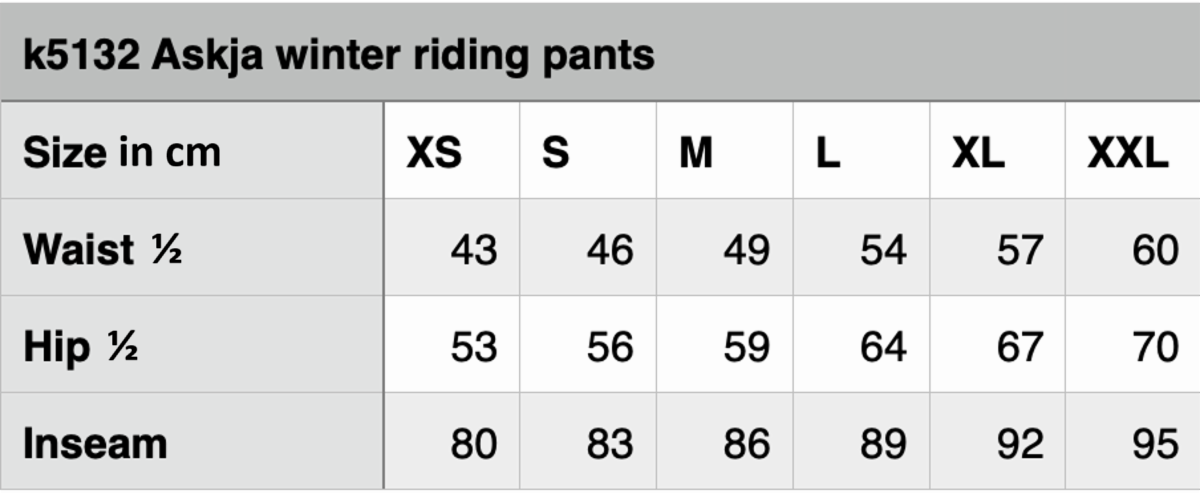
Task: Click the table title 'k5132 Askja winter riding pants'
Action: tap(338, 54)
